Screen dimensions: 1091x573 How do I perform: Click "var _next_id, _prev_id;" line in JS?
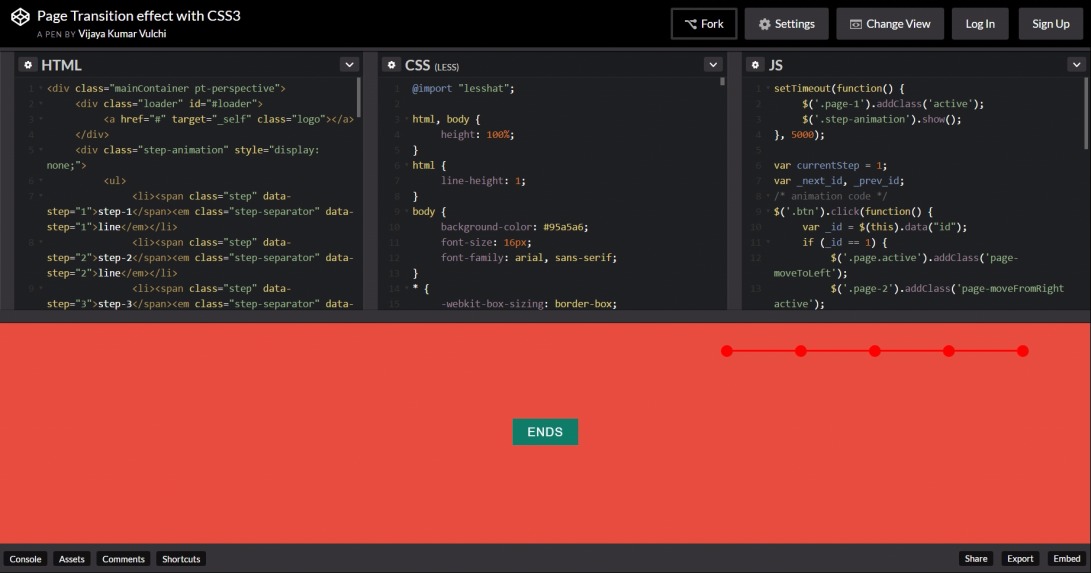pos(839,181)
